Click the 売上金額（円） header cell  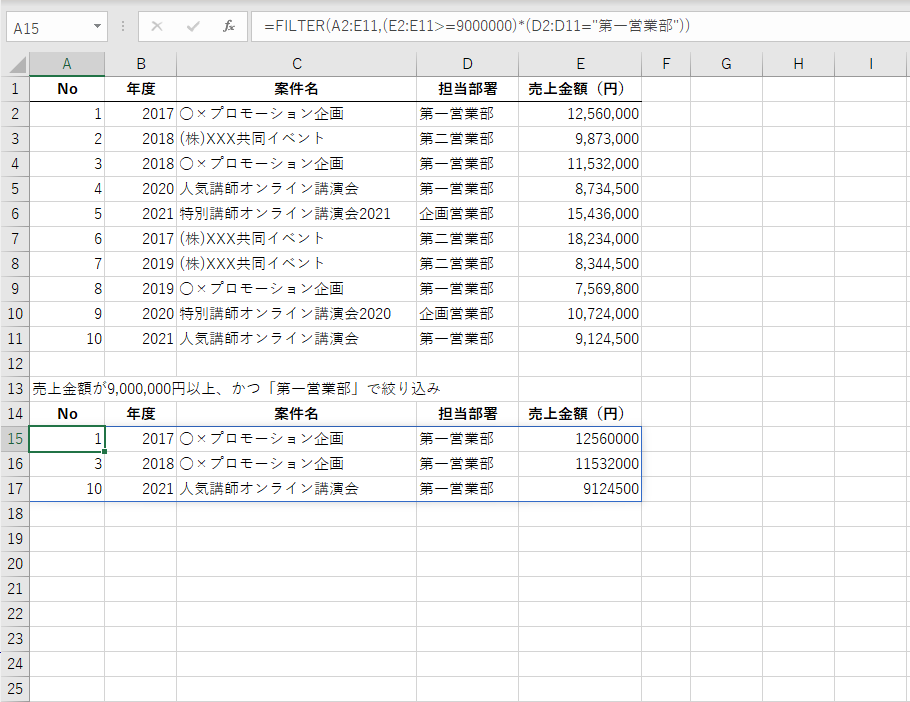[x=580, y=88]
